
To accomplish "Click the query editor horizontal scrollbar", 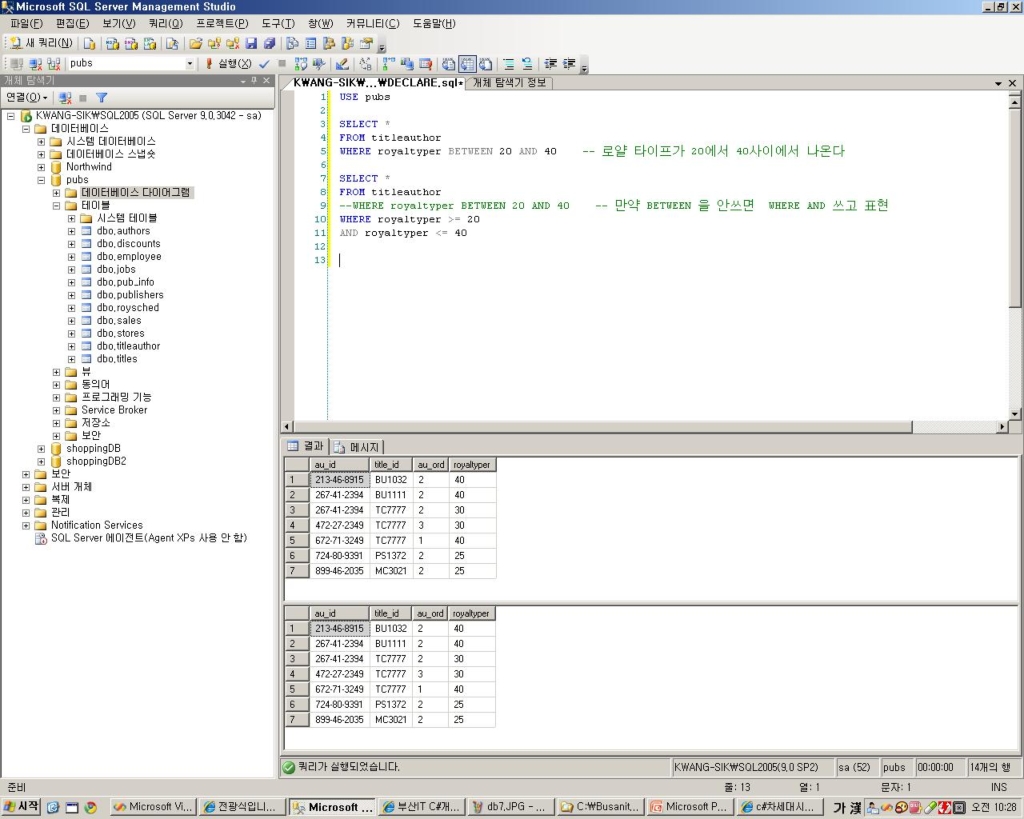I will (x=602, y=427).
